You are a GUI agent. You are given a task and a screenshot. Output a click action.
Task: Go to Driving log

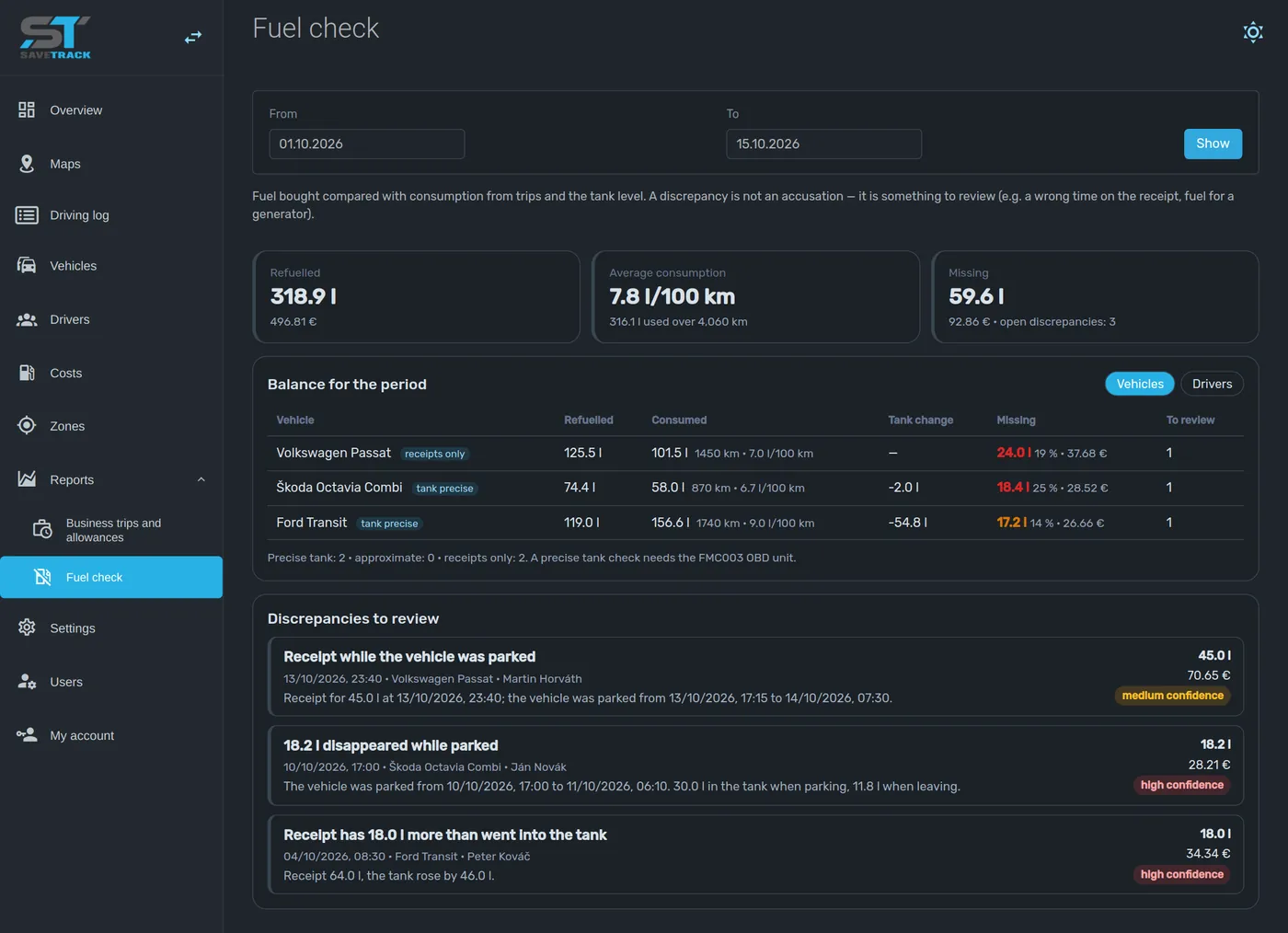pyautogui.click(x=111, y=215)
